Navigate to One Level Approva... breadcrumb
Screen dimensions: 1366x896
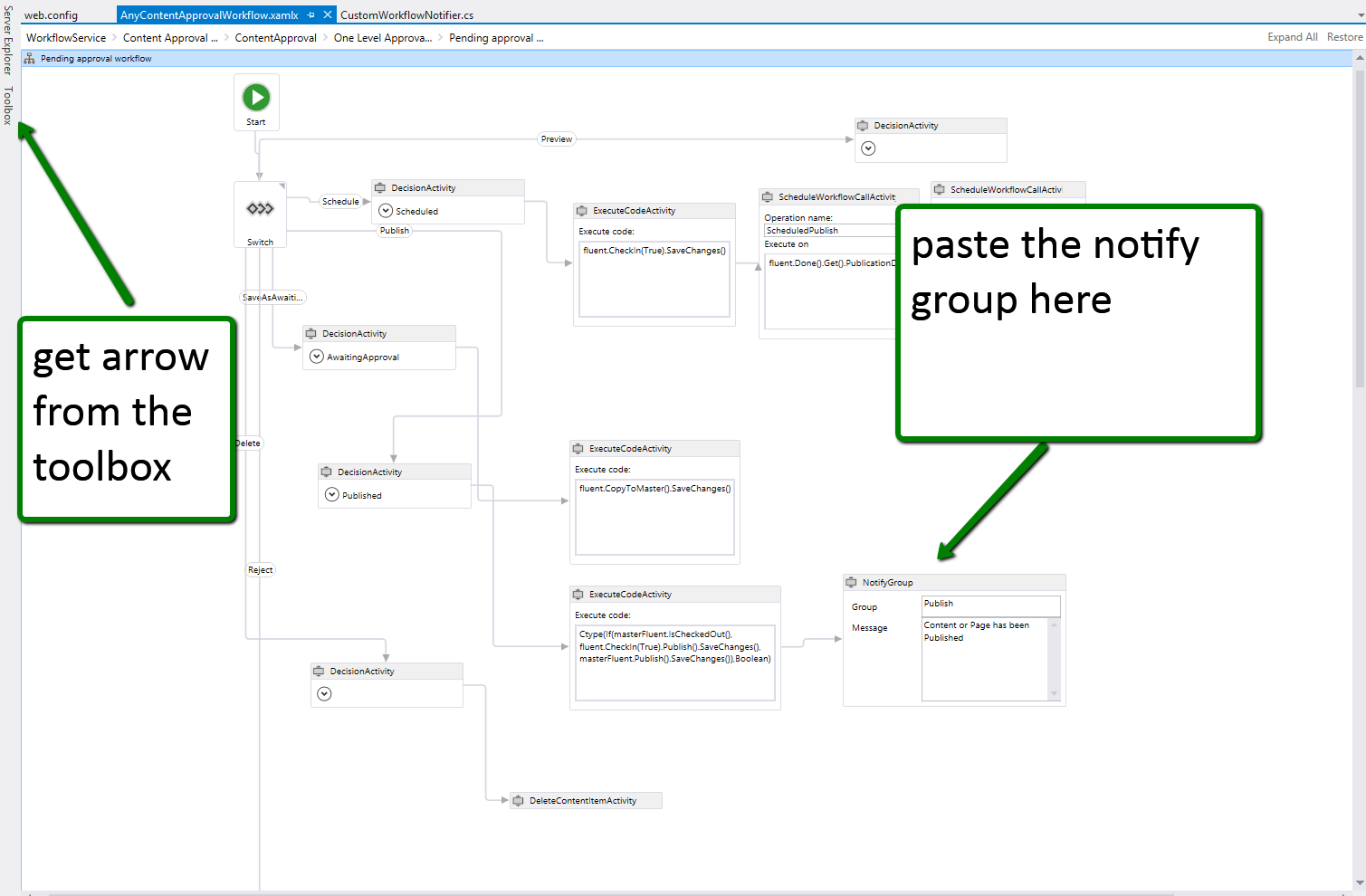point(383,38)
